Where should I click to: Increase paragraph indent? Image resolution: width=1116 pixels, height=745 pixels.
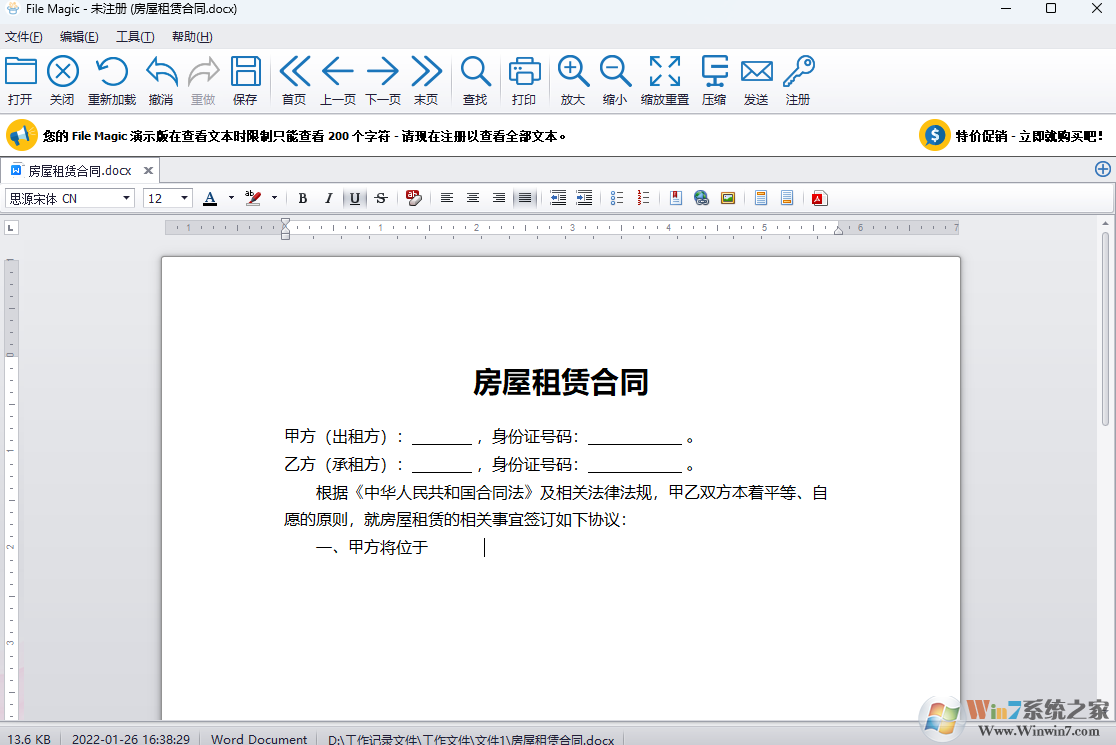[584, 198]
